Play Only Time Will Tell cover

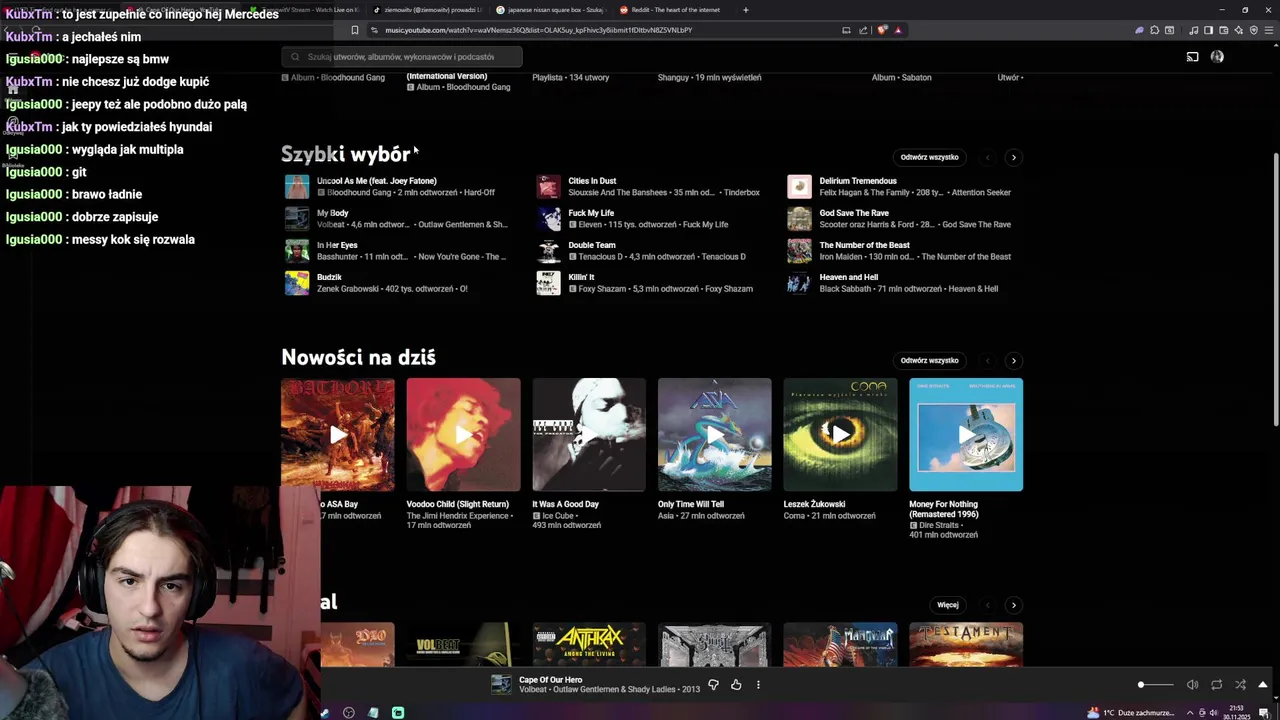coord(714,435)
